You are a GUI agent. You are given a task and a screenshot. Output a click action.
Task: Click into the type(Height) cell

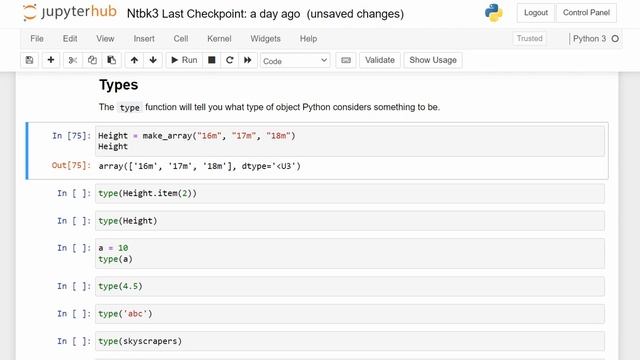point(350,221)
